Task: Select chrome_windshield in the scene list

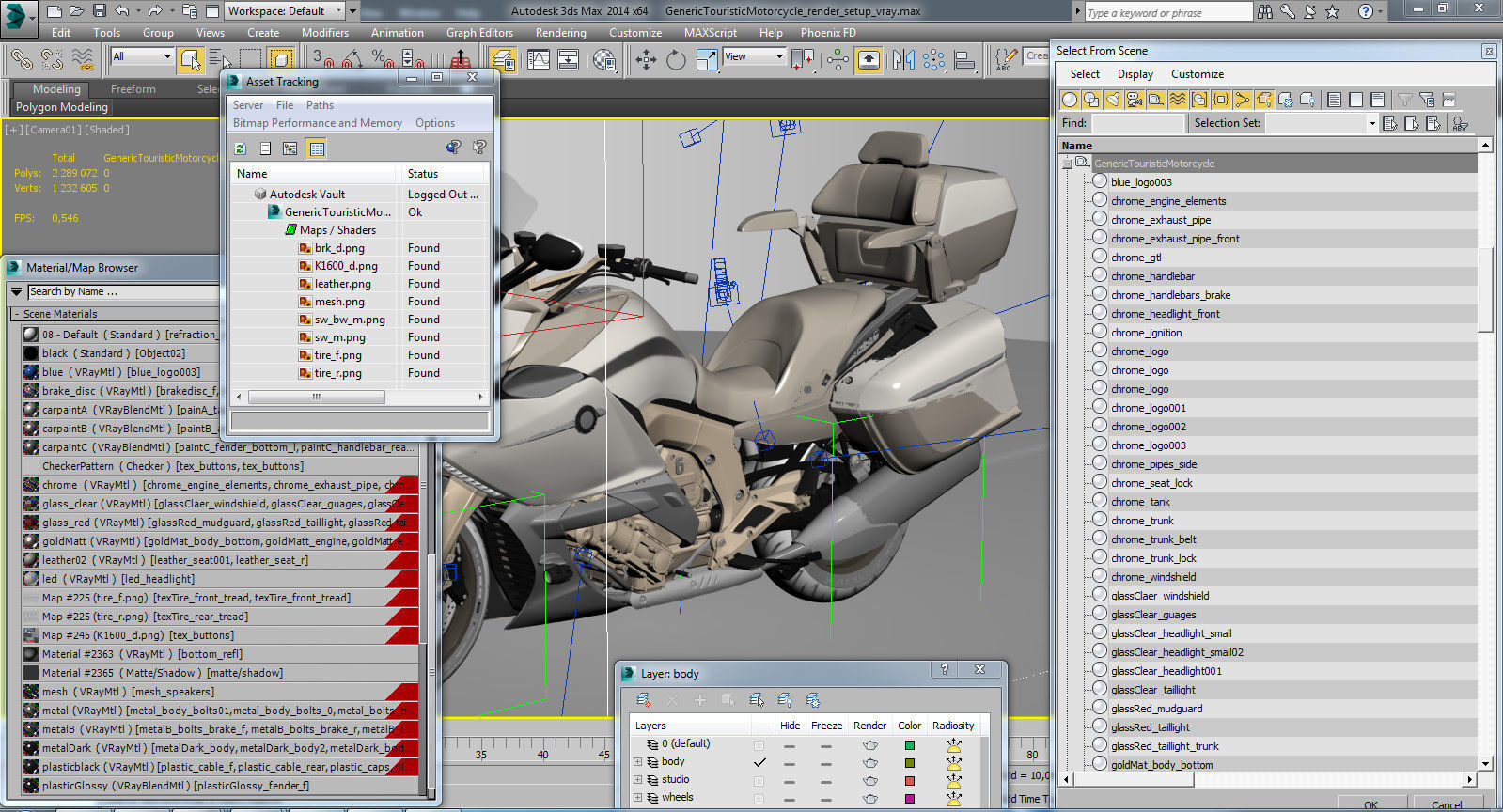Action: (1152, 577)
